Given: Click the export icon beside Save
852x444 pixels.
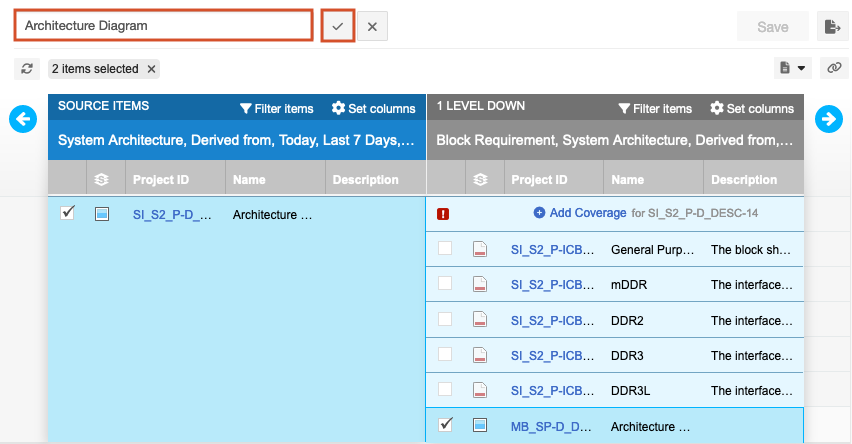Looking at the screenshot, I should 831,27.
